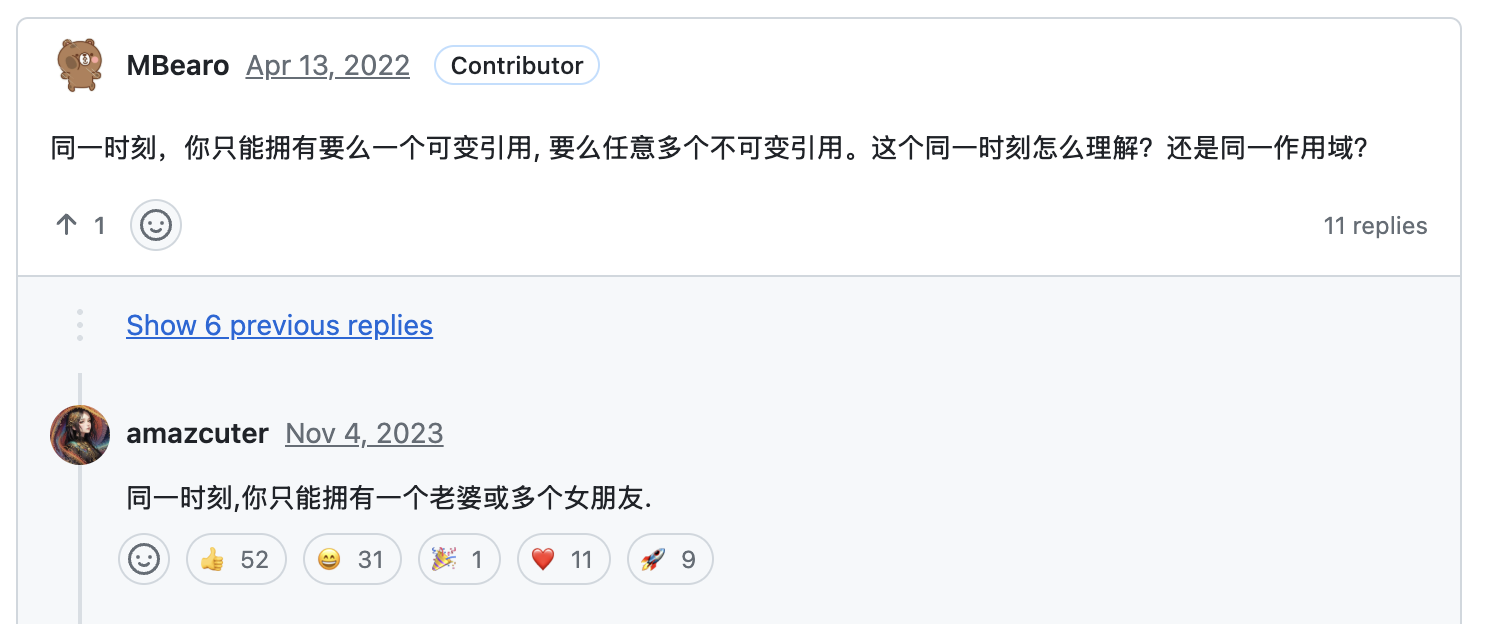Toggle the laugh reaction showing 31
Viewport: 1486px width, 624px height.
[x=351, y=559]
